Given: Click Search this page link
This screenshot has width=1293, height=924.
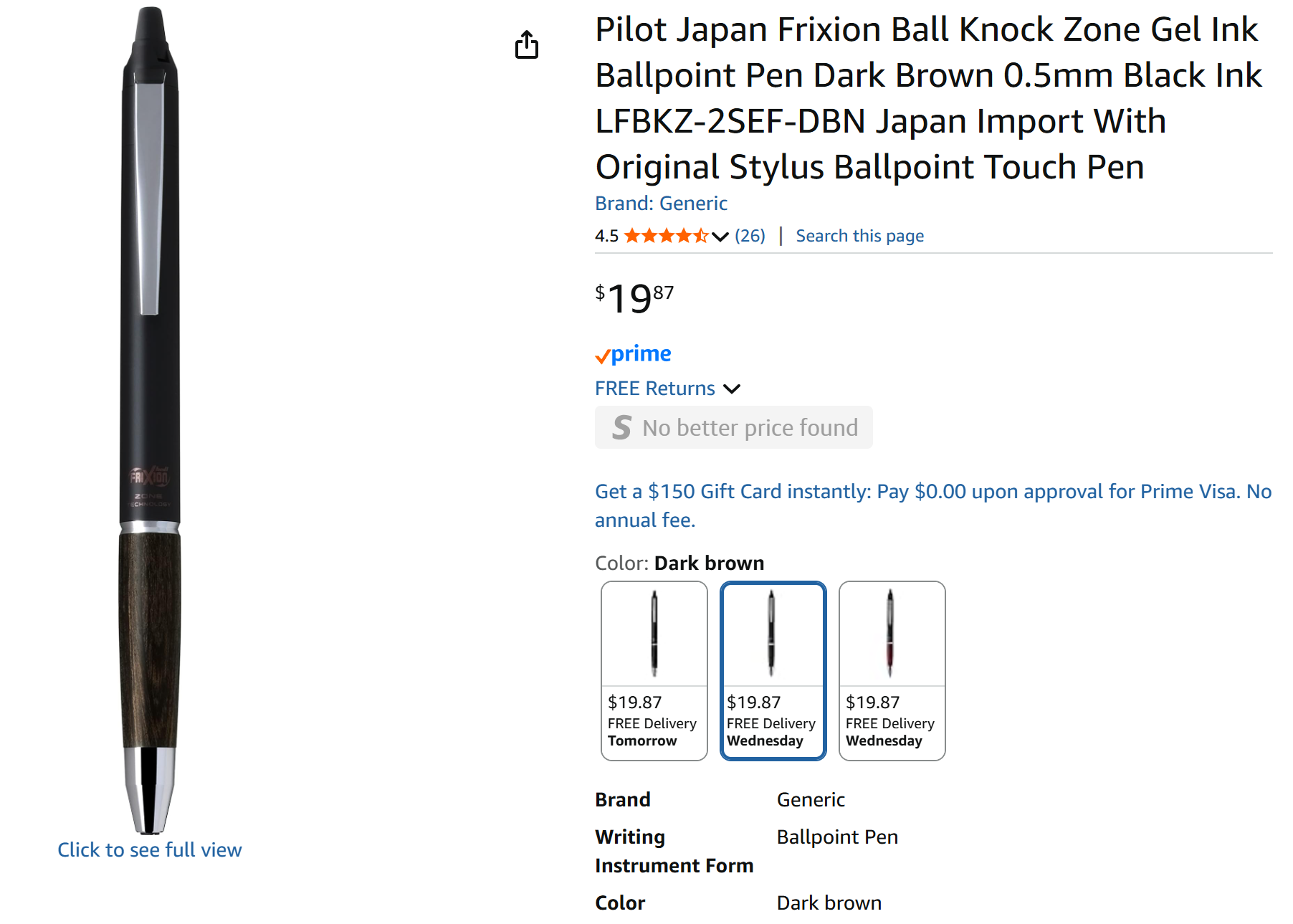Looking at the screenshot, I should coord(859,236).
